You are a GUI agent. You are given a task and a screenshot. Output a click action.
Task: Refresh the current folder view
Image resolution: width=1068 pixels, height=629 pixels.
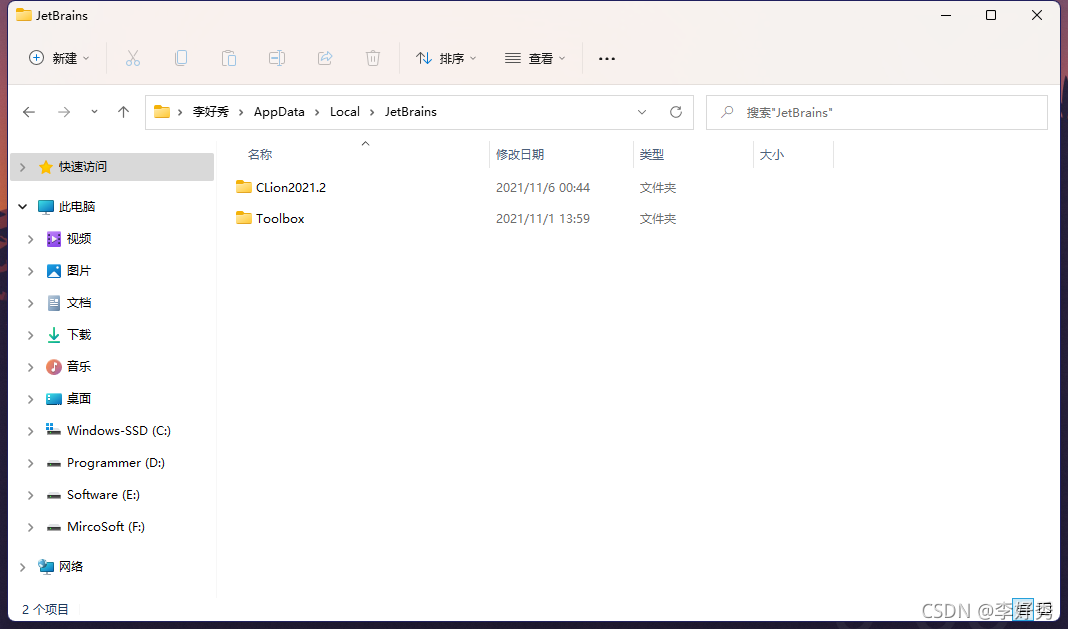pyautogui.click(x=676, y=112)
